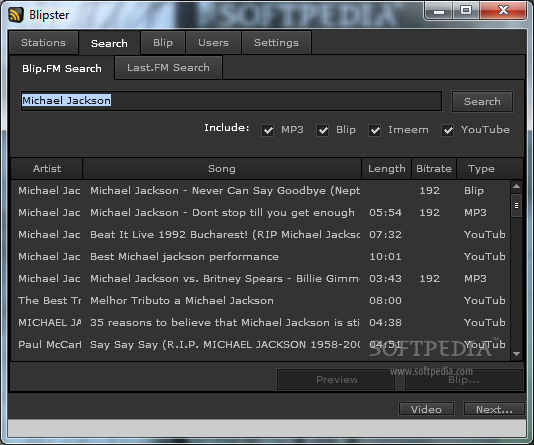The image size is (534, 445).
Task: Toggle the Blip include checkbox
Action: [323, 130]
